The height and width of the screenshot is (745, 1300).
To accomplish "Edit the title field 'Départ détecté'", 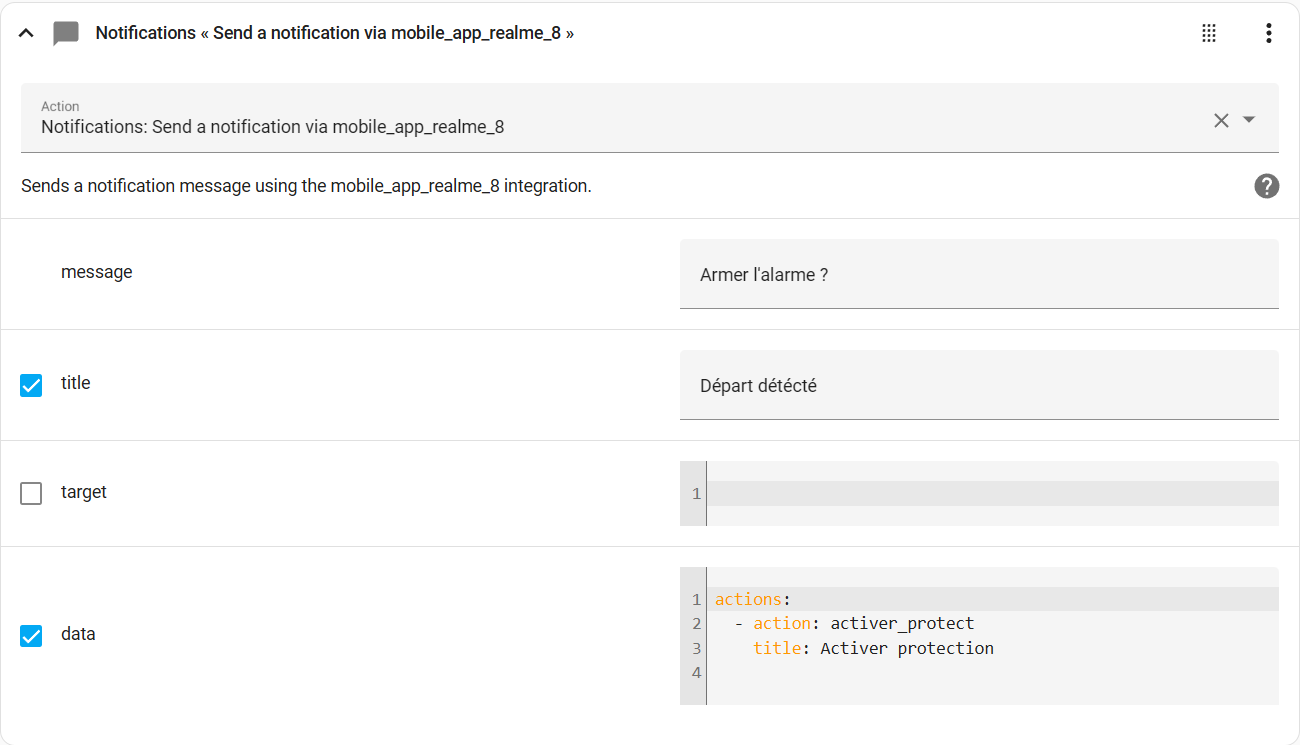I will [x=979, y=385].
